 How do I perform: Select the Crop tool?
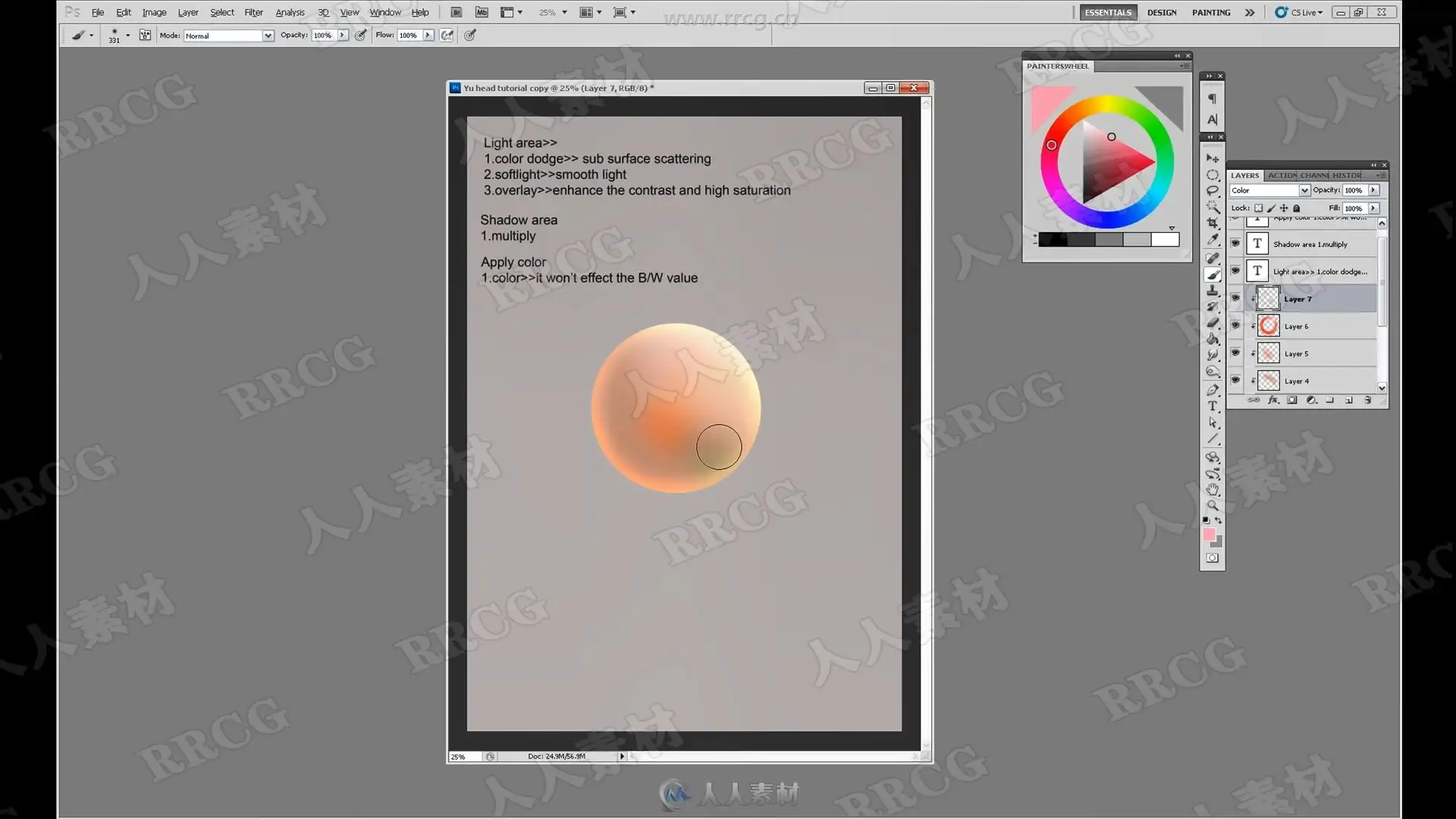pos(1213,223)
